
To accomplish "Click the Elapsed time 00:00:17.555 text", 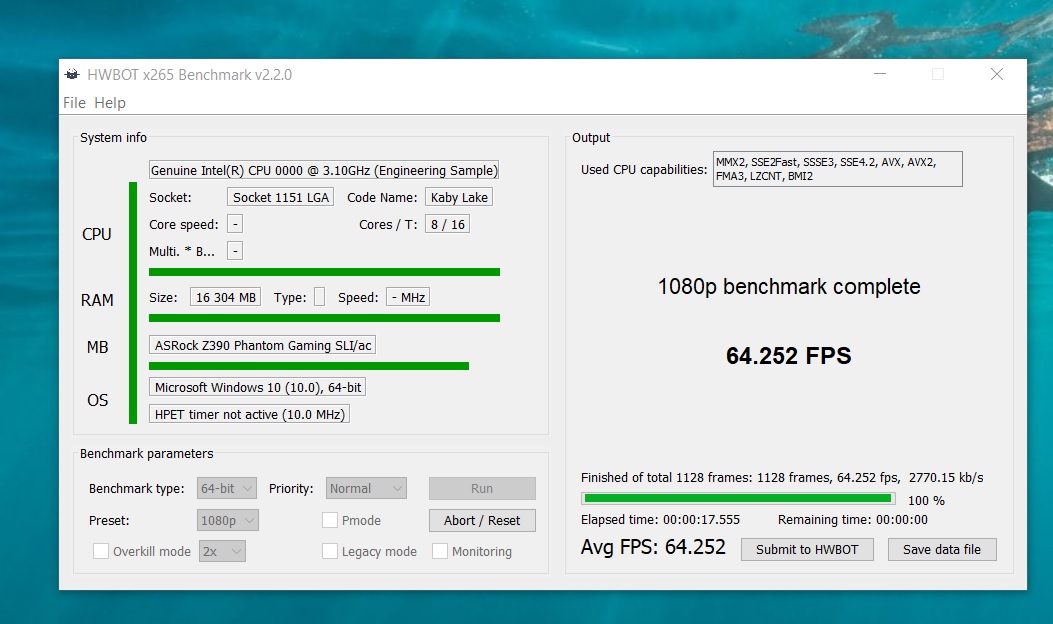I will pyautogui.click(x=660, y=520).
